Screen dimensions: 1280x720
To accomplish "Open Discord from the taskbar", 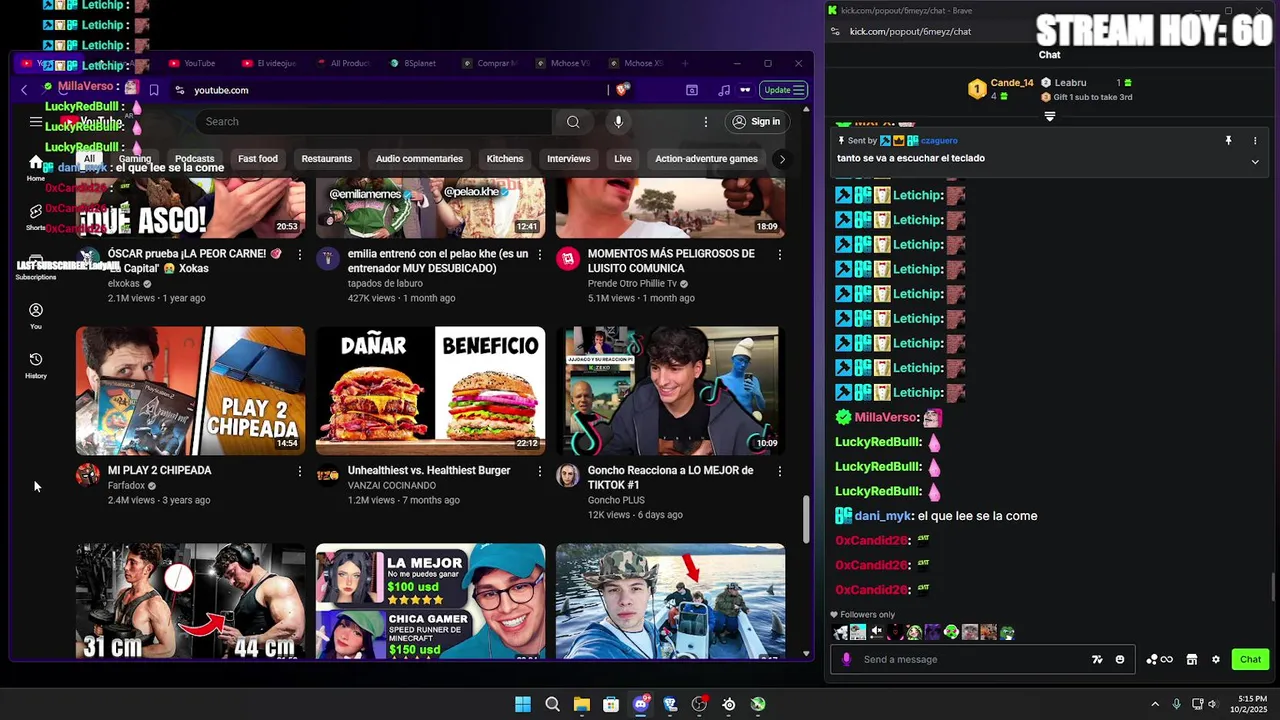I will point(641,704).
